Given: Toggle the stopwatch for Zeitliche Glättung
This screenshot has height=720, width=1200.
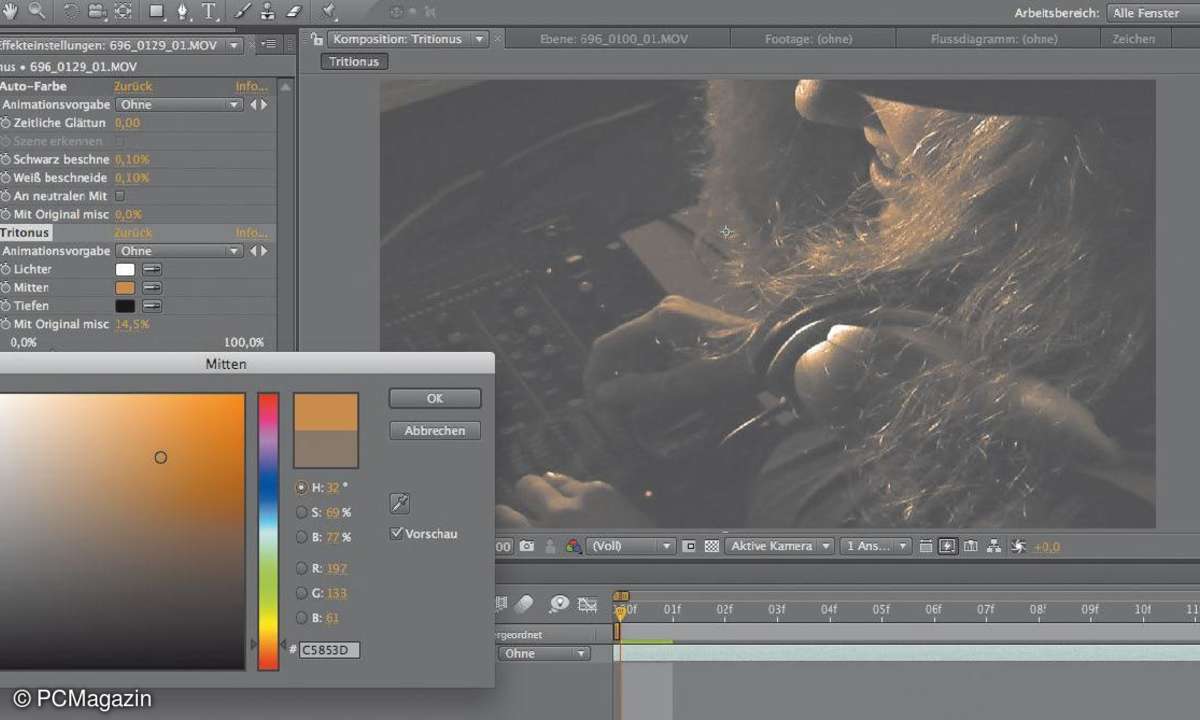Looking at the screenshot, I should (6, 123).
